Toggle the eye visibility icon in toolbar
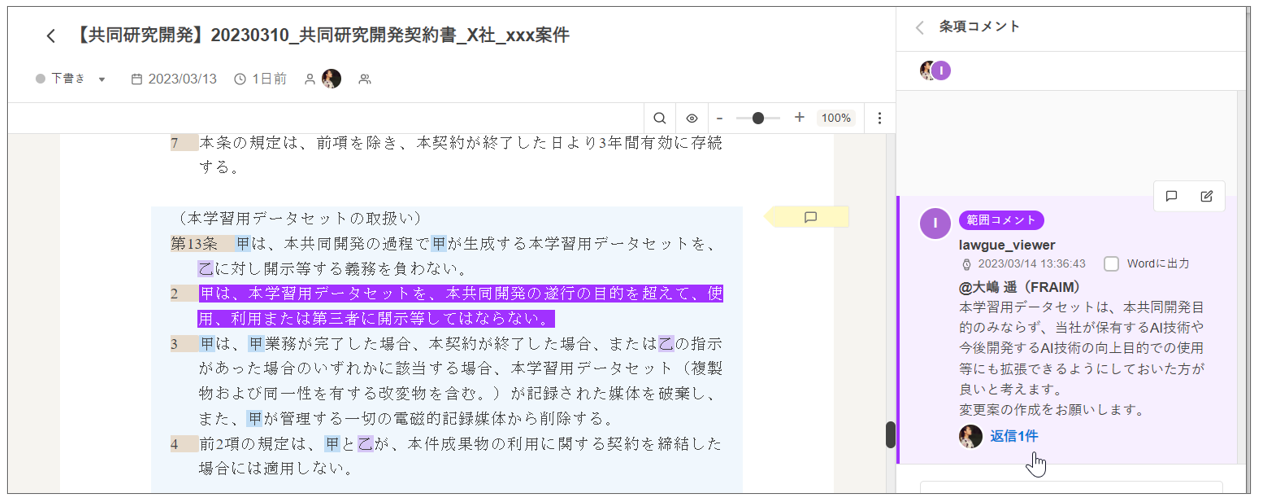Screen dimensions: 1261x502 [x=691, y=118]
